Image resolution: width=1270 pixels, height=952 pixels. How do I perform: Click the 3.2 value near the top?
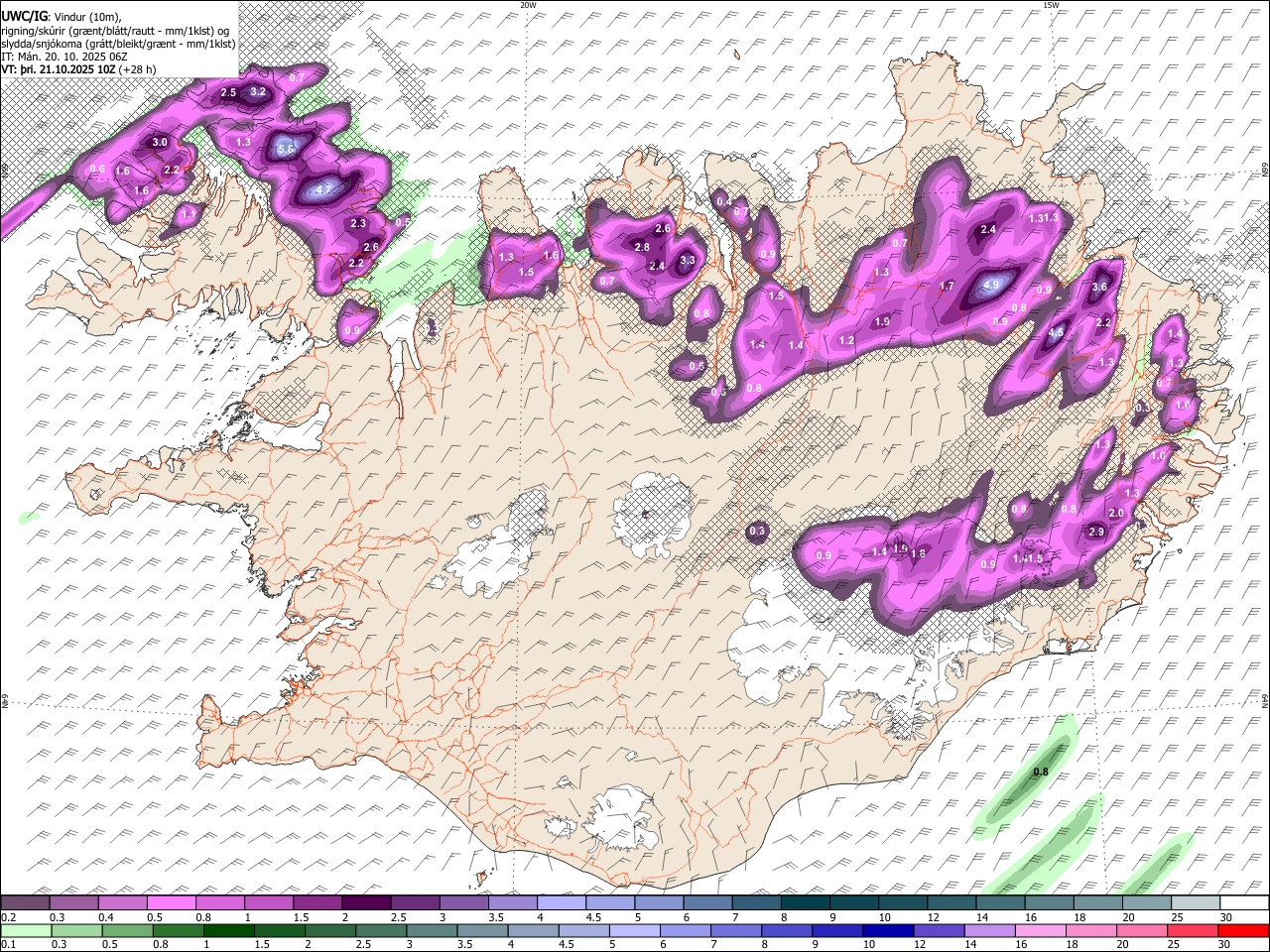pyautogui.click(x=258, y=92)
